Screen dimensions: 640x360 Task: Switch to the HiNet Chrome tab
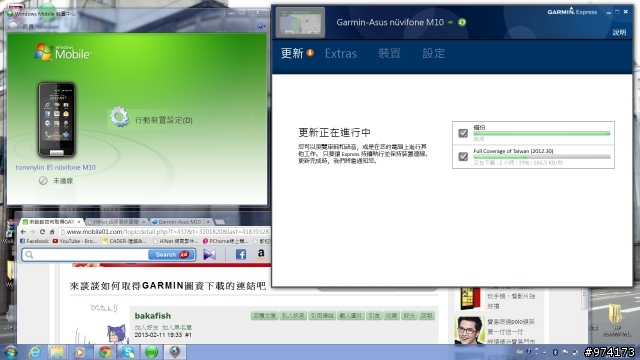coord(116,222)
